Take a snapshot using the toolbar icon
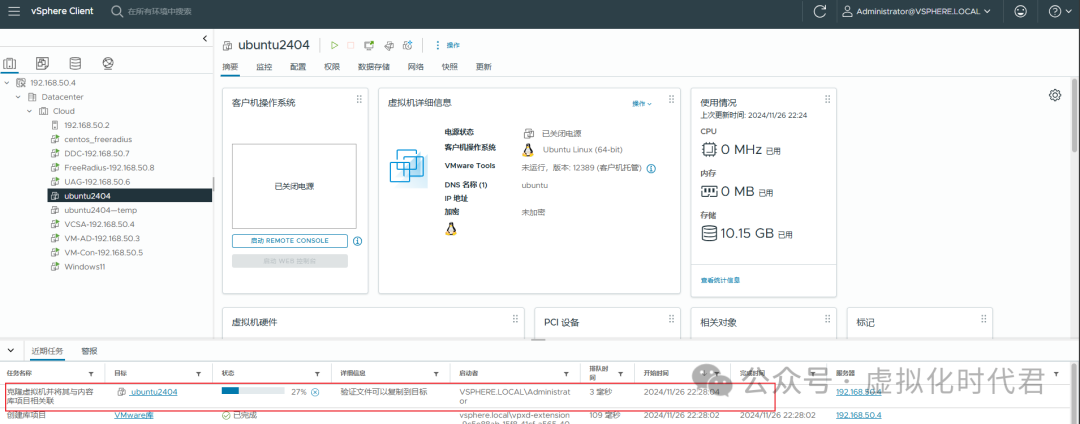This screenshot has height=424, width=1080. click(x=408, y=45)
